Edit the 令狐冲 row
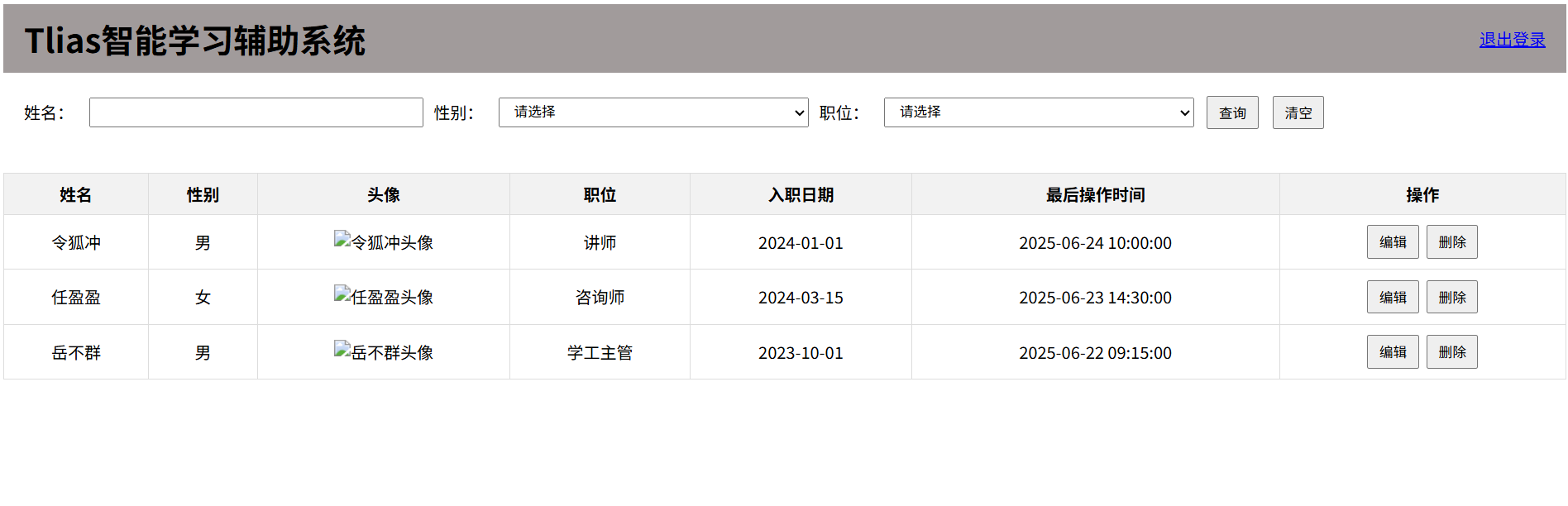Viewport: 1568px width, 506px height. [x=1393, y=242]
